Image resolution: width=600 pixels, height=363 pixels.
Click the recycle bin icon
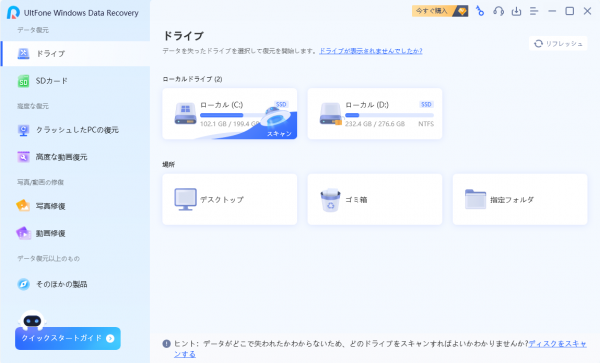pos(330,200)
